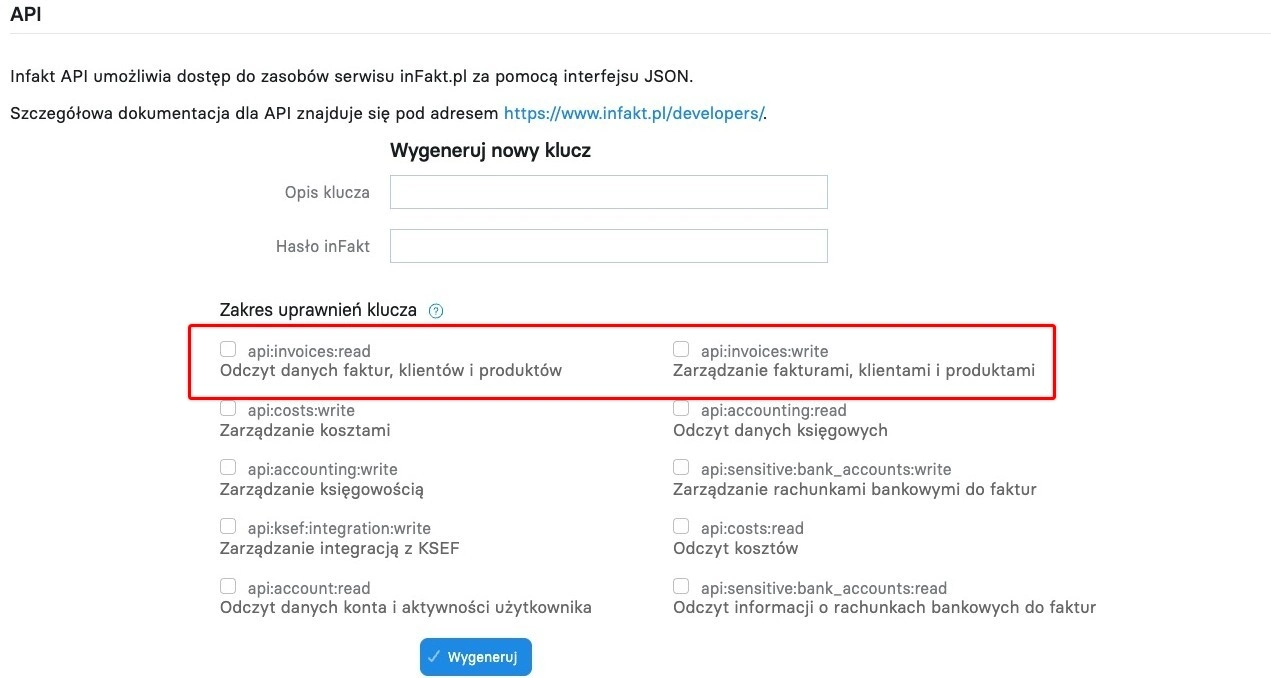Tick the api:costs:write checkbox
1271x678 pixels.
228,408
